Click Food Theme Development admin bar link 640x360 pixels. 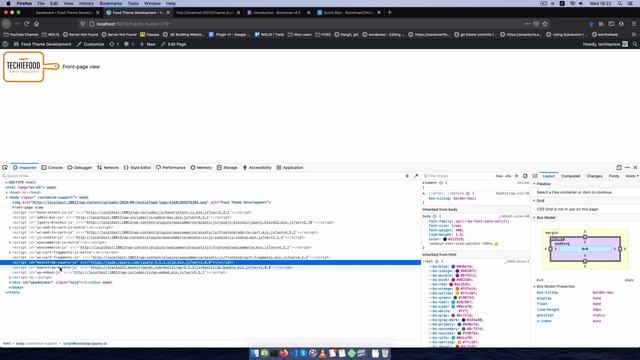click(x=42, y=44)
